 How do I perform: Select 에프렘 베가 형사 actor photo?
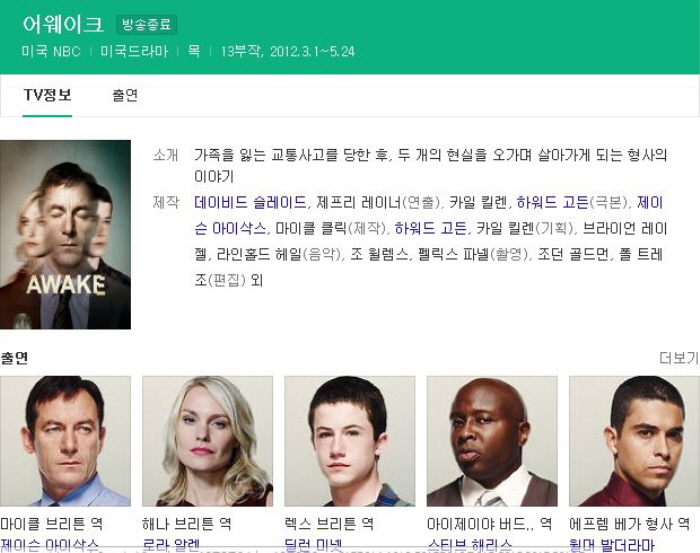point(634,441)
